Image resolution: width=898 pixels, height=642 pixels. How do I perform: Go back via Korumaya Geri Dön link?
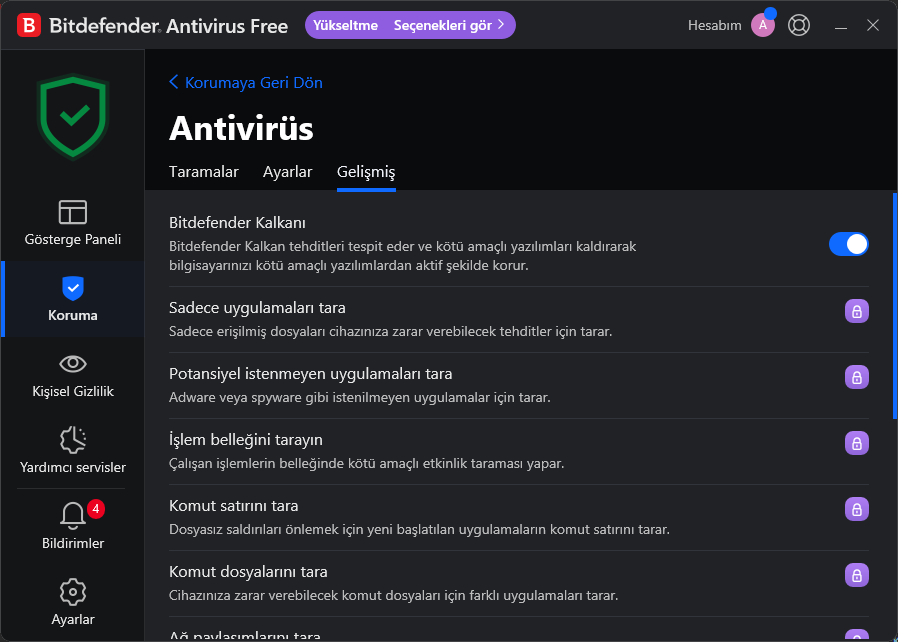tap(246, 82)
